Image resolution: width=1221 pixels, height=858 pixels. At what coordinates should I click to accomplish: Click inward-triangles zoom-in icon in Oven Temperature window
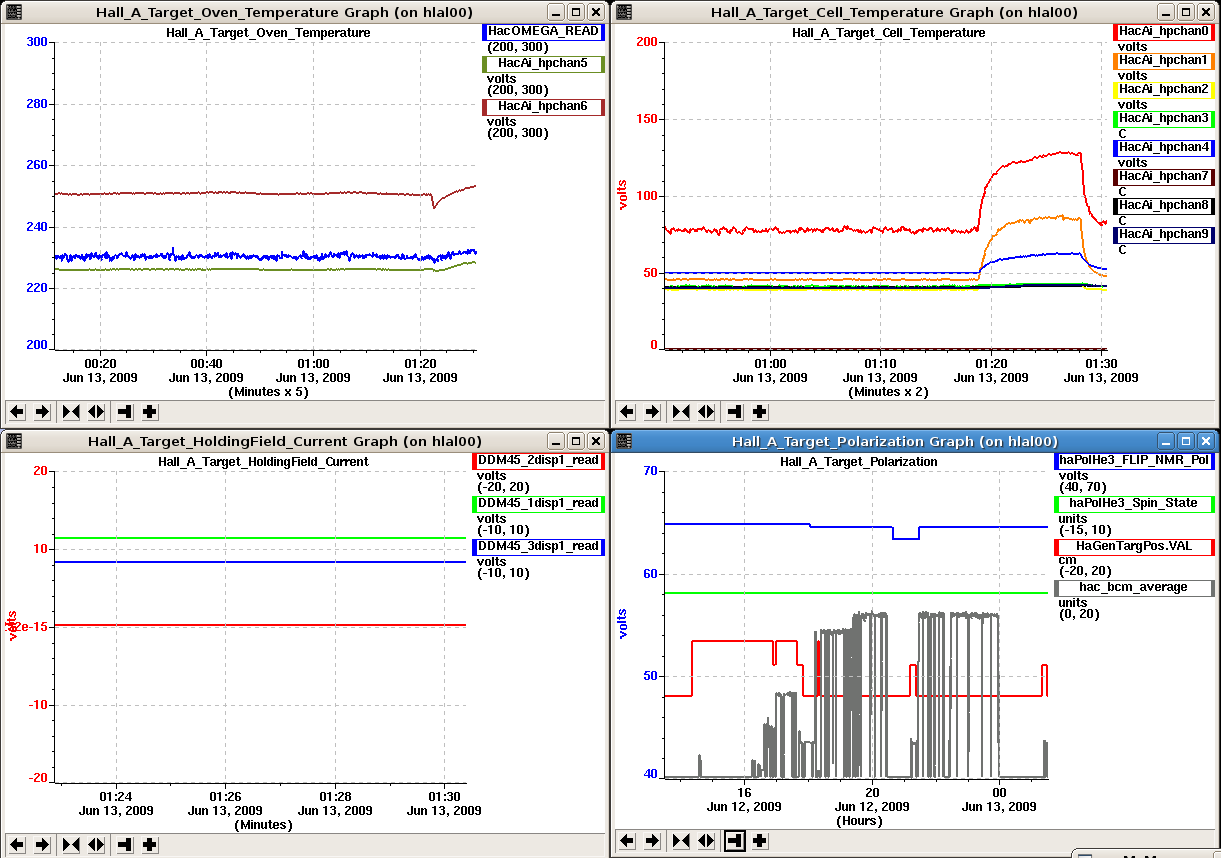(71, 411)
